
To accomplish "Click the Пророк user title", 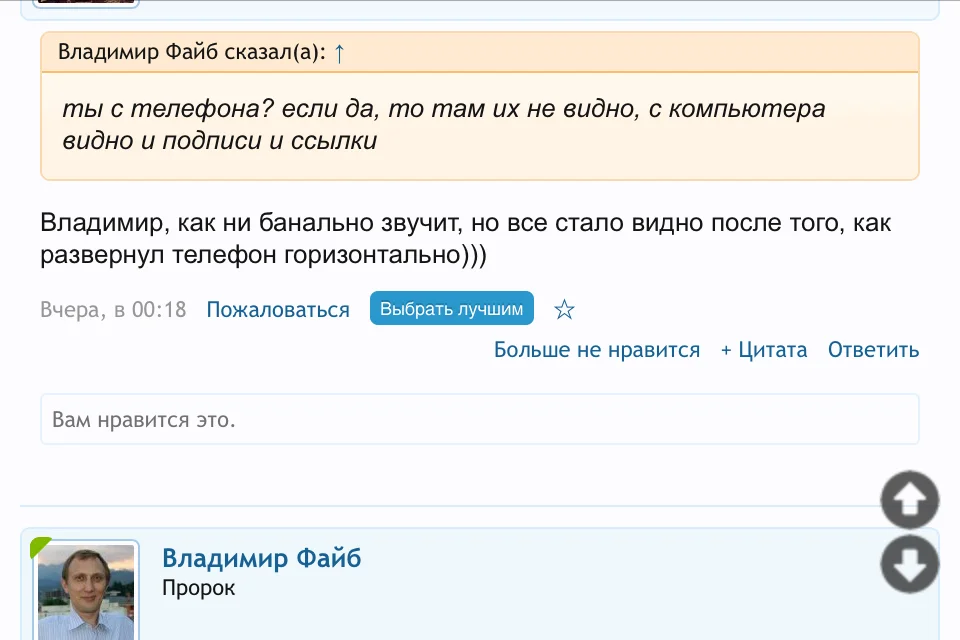I will (x=198, y=588).
